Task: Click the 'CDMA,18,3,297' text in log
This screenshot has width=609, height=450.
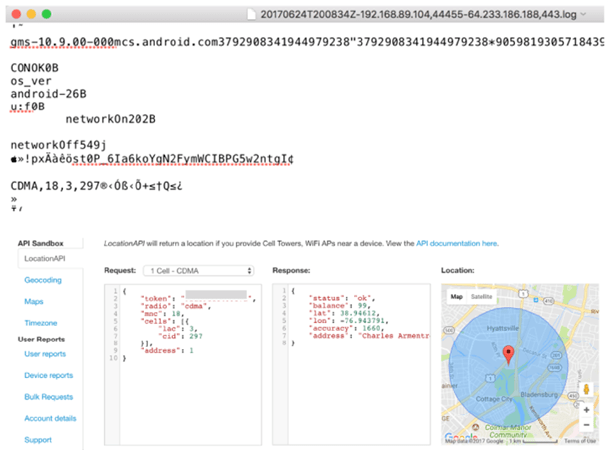Action: tap(55, 186)
